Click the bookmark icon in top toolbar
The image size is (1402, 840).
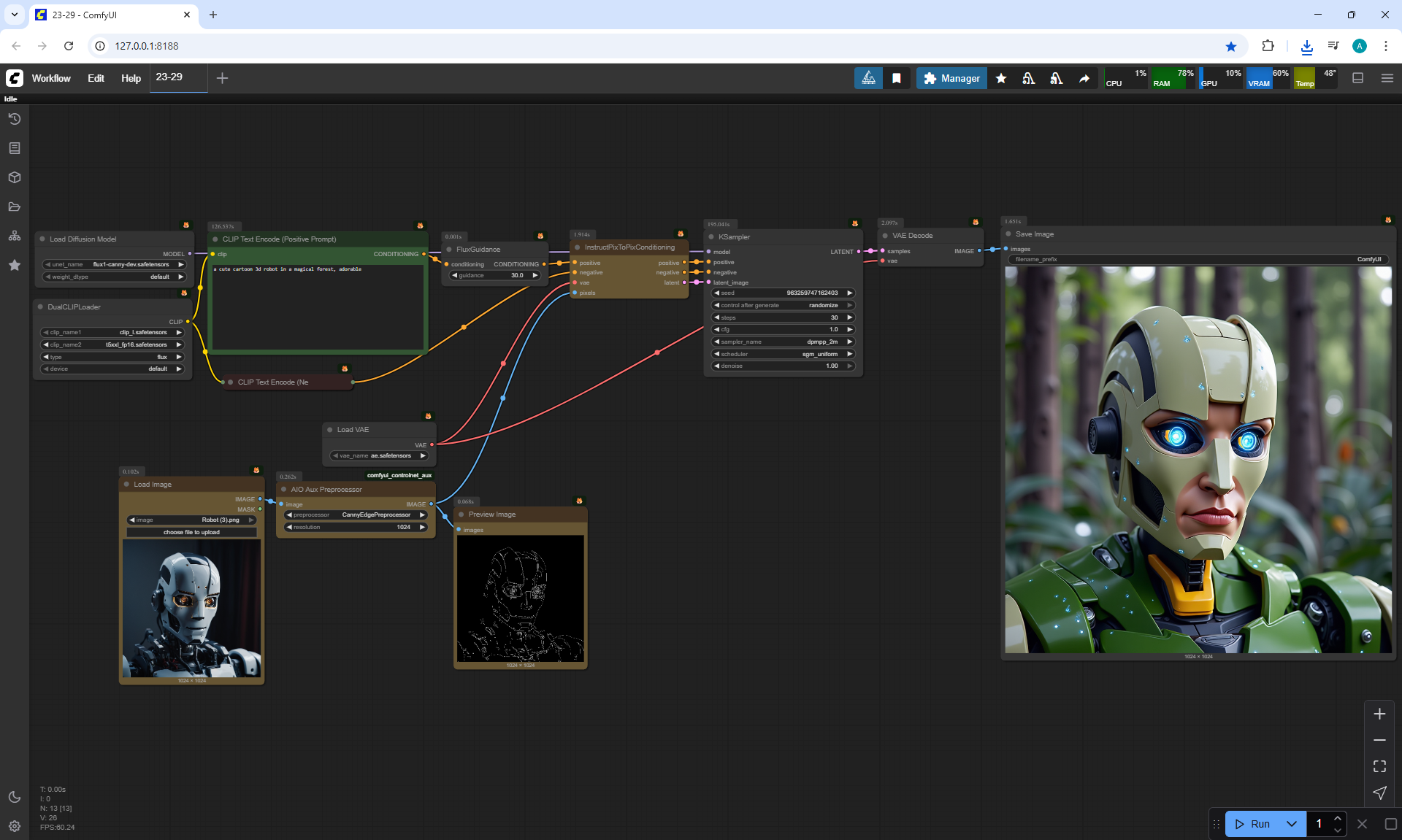click(896, 78)
